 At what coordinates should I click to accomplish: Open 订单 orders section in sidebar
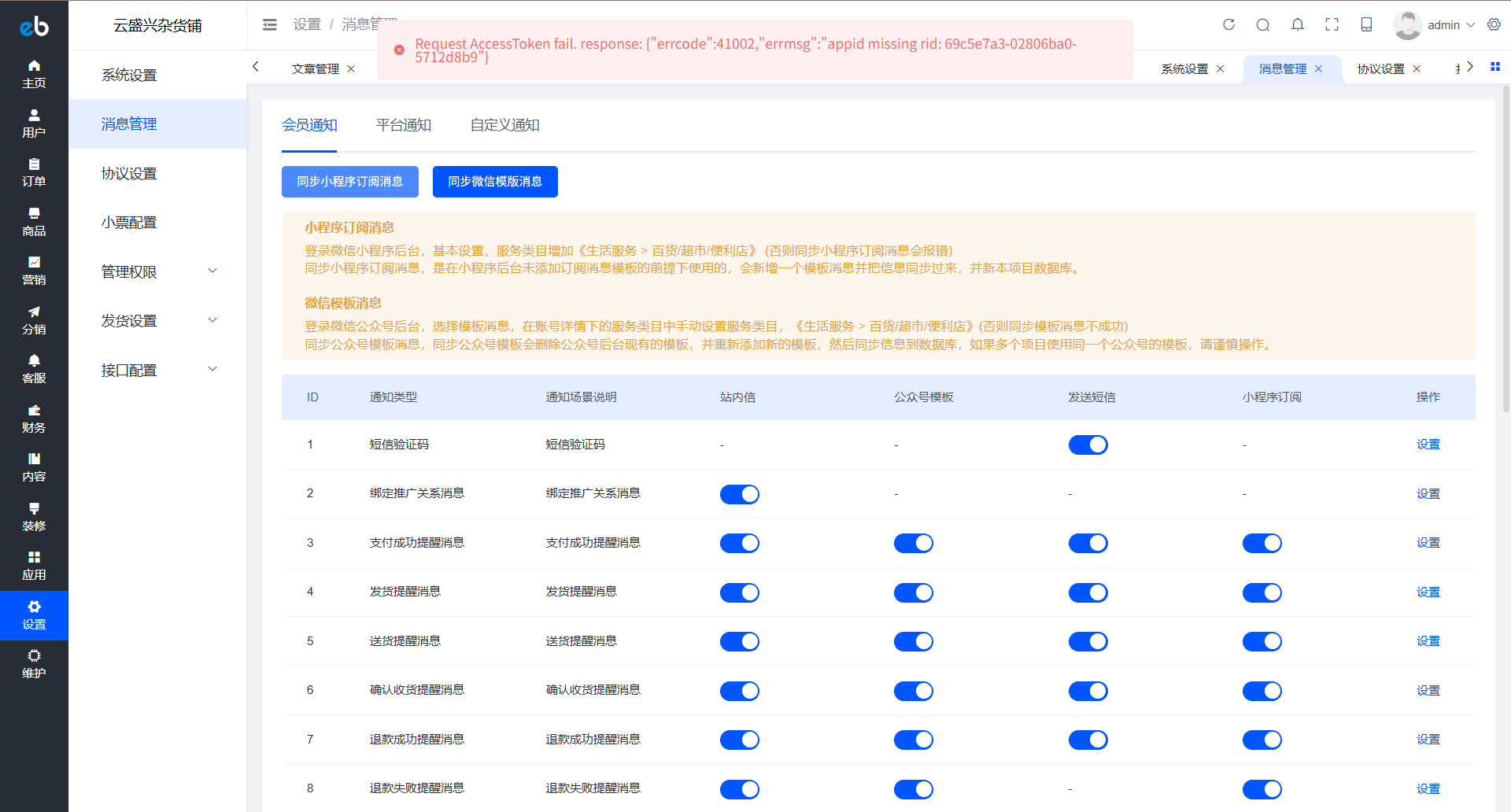[34, 172]
